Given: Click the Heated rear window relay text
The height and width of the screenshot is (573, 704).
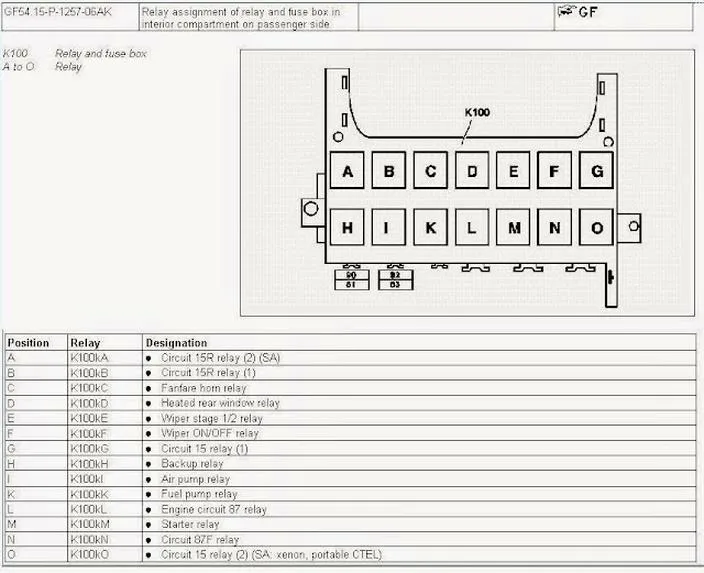Looking at the screenshot, I should (x=220, y=403).
